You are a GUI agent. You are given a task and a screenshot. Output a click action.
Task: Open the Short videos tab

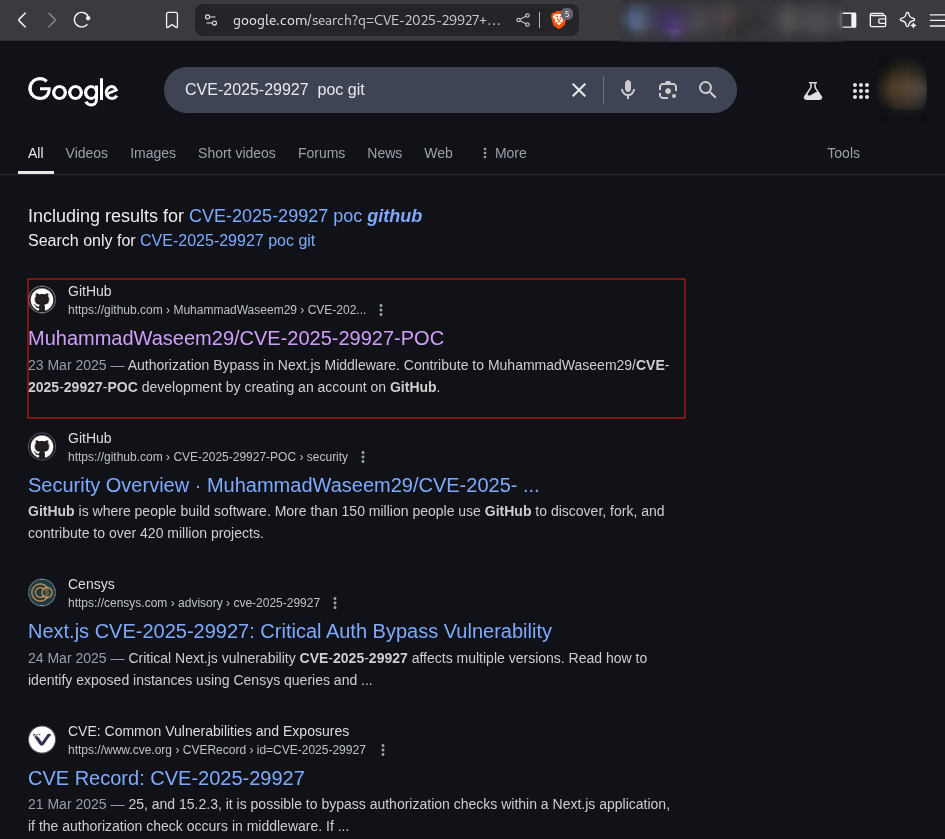(237, 153)
